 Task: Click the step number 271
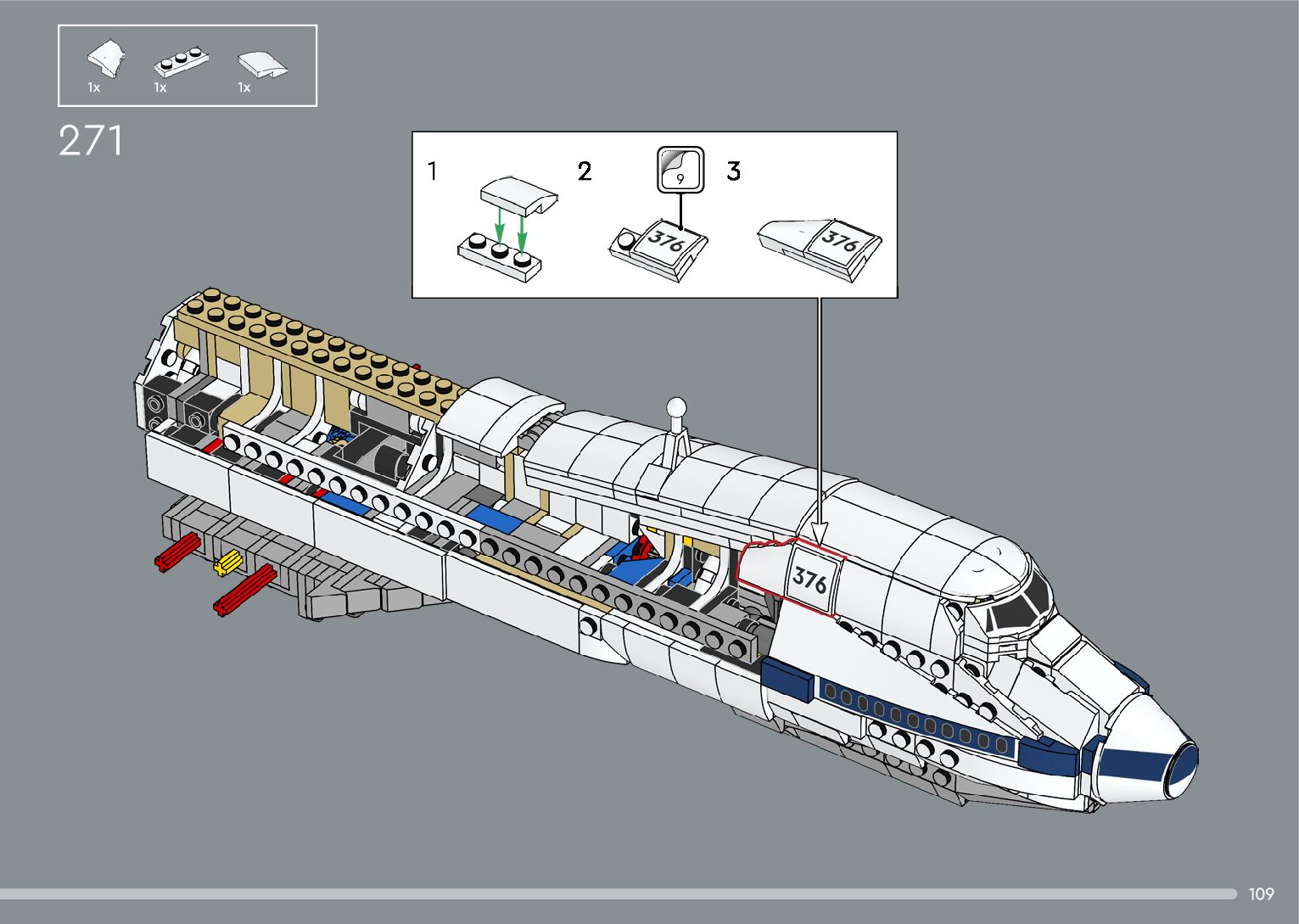pos(91,142)
